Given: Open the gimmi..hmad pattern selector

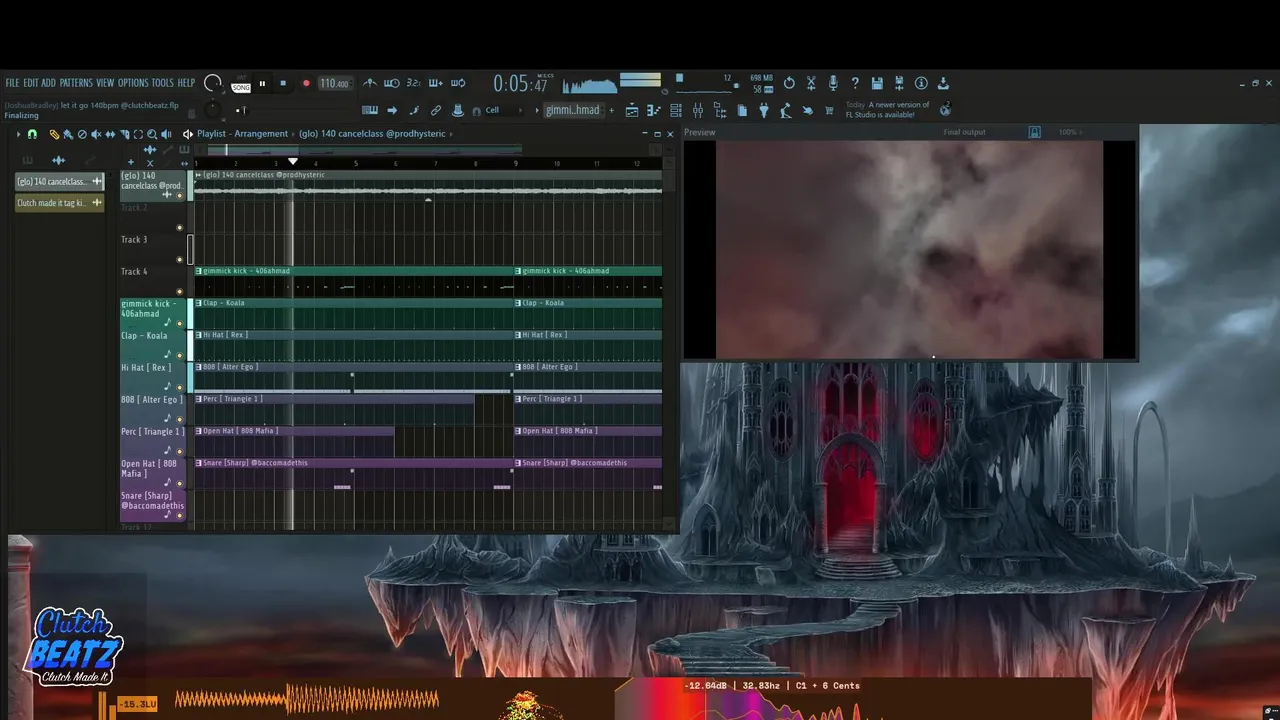Looking at the screenshot, I should 573,110.
